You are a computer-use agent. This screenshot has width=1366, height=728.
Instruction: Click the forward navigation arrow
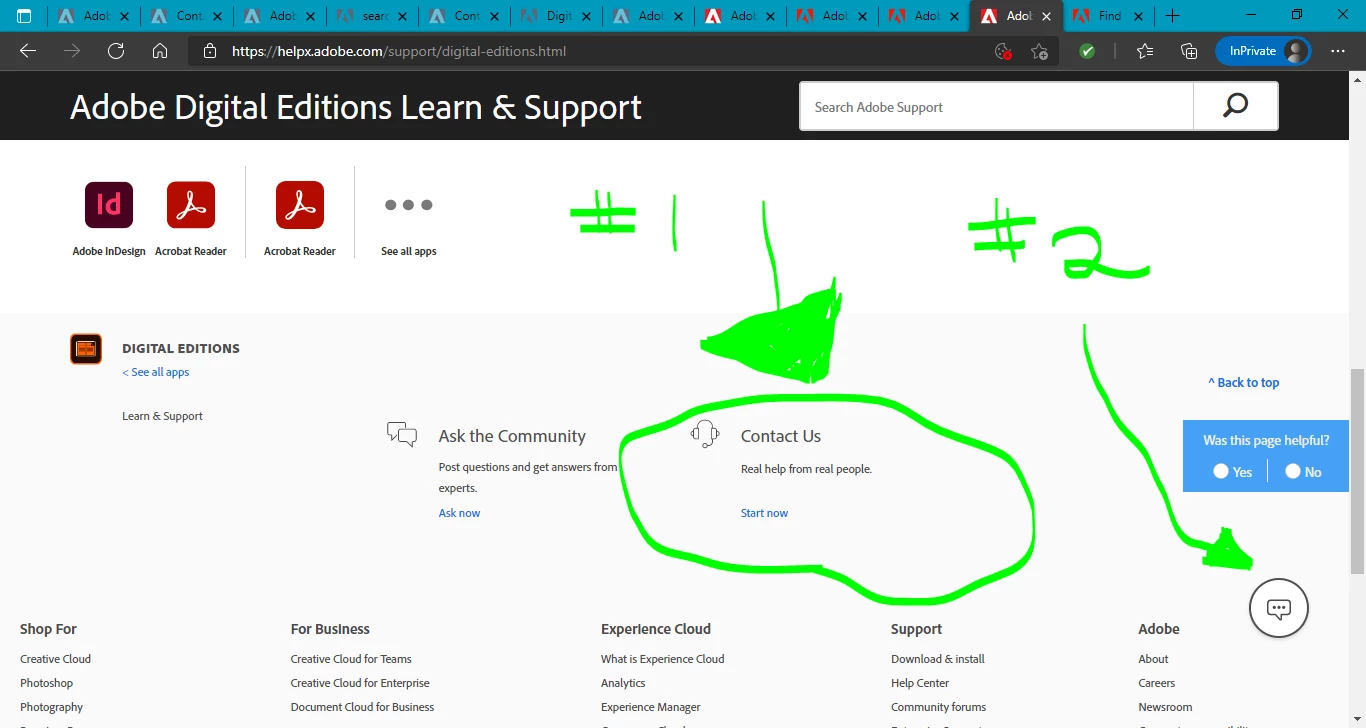point(72,51)
